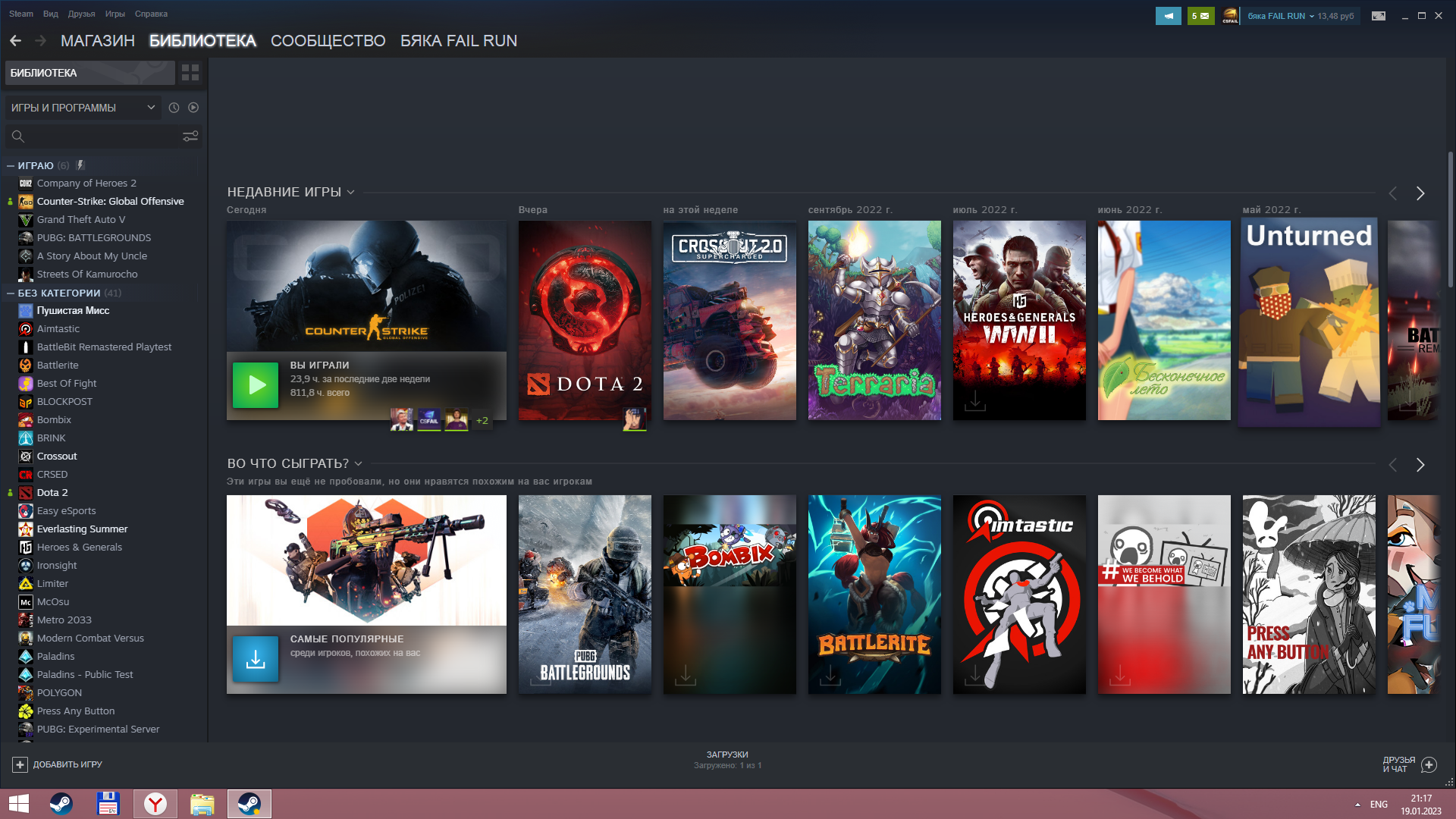Switch library to grid collections view

190,73
